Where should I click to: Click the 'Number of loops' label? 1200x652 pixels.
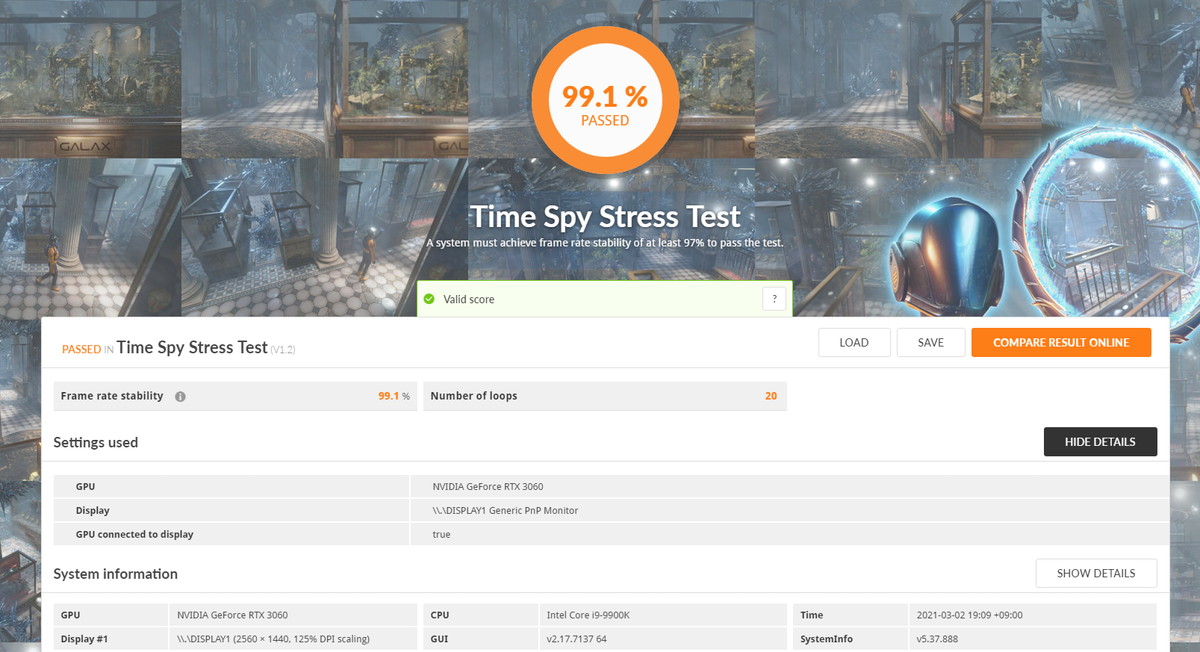pos(474,396)
